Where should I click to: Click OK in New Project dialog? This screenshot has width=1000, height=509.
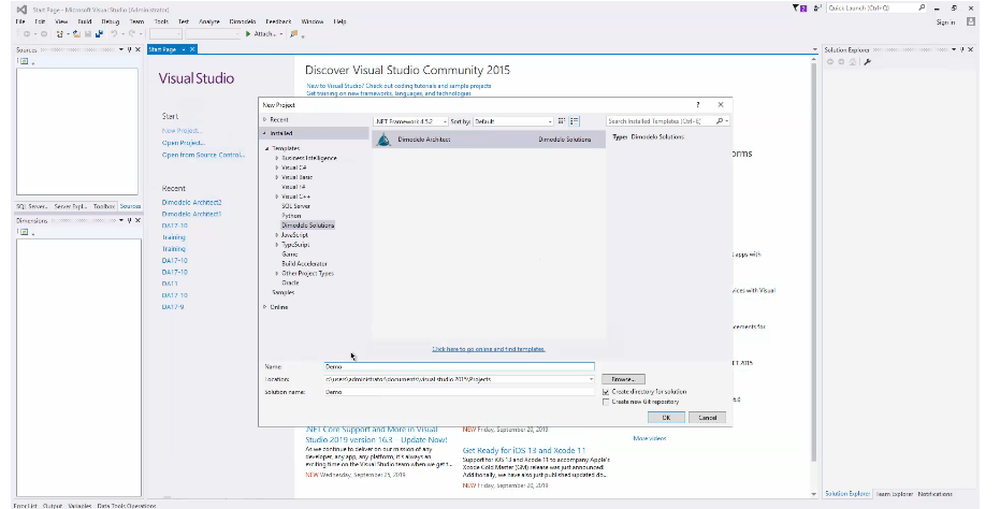[666, 417]
